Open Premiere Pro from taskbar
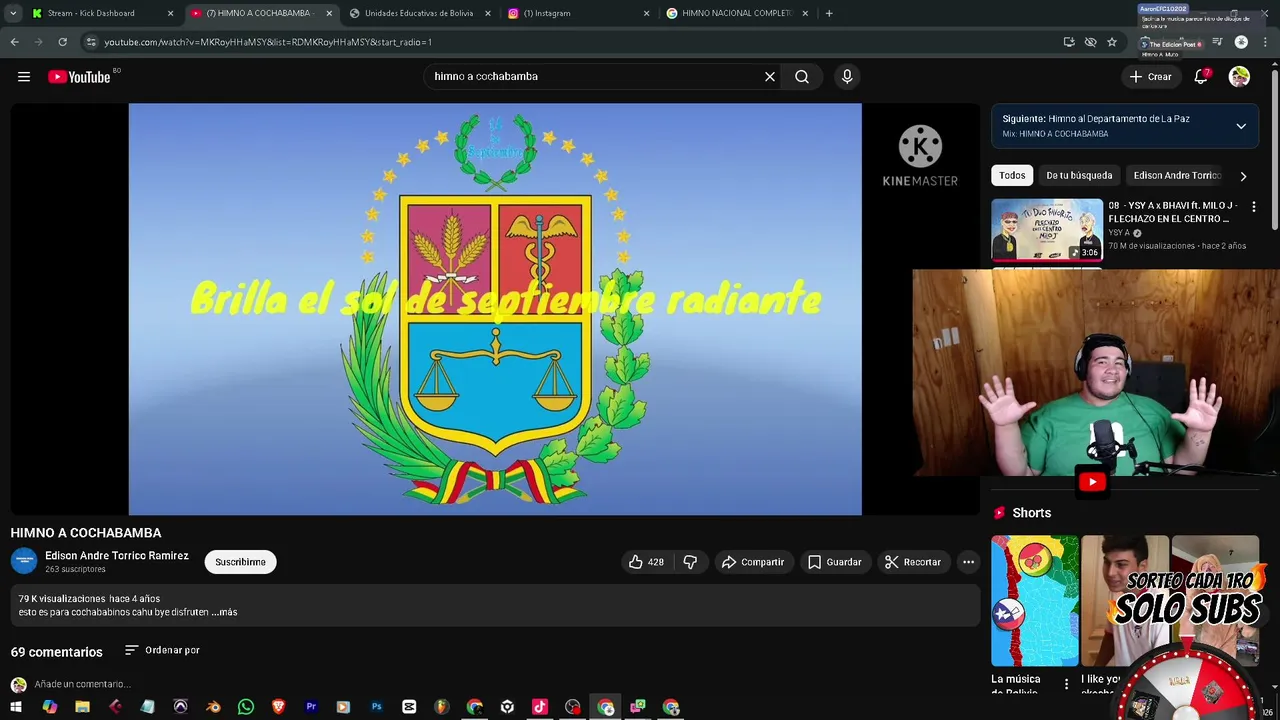This screenshot has width=1280, height=720. pyautogui.click(x=311, y=707)
